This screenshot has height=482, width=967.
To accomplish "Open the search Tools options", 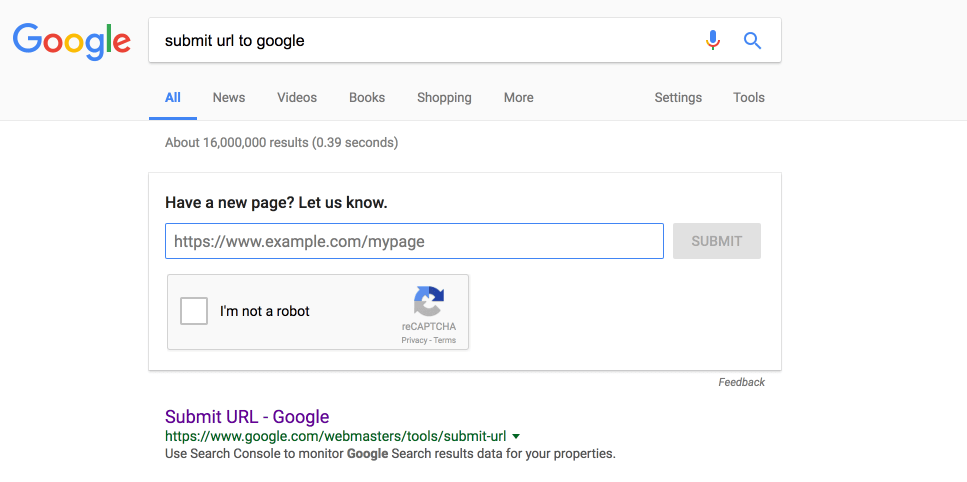I will tap(748, 98).
